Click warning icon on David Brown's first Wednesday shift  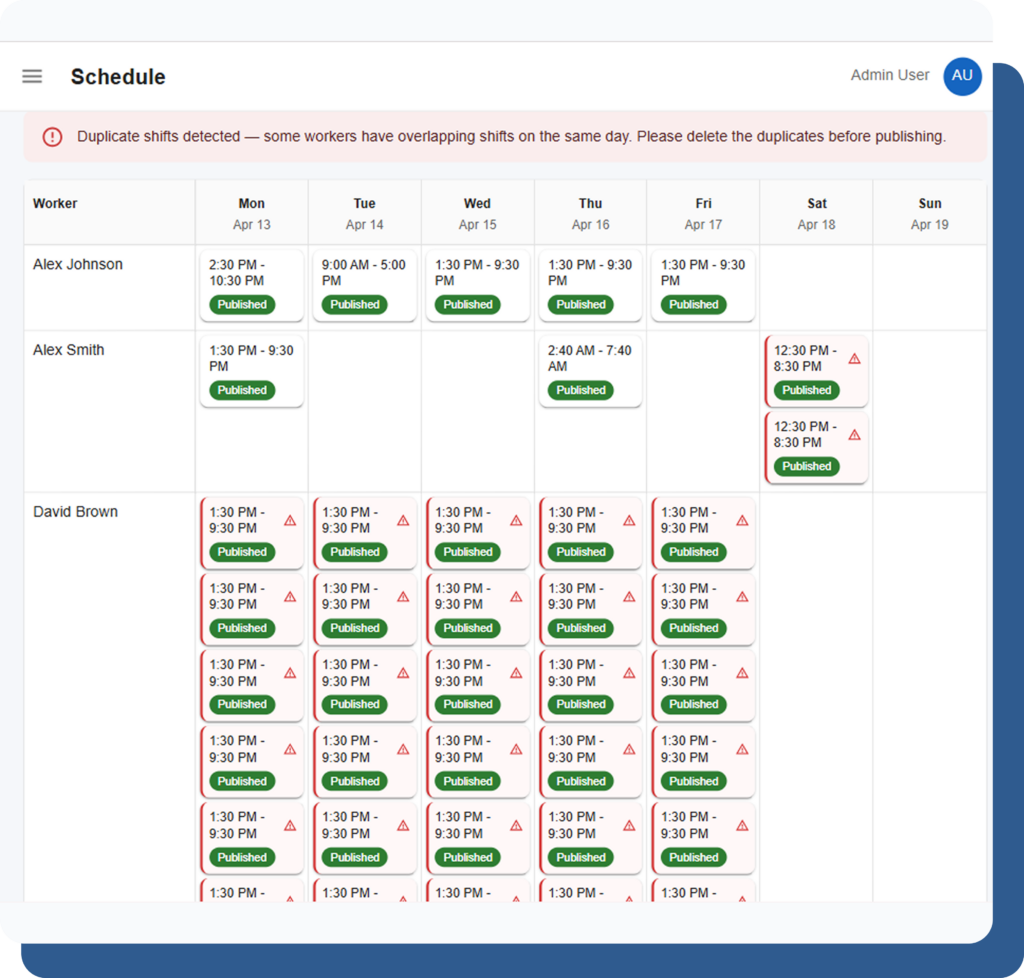(x=516, y=521)
